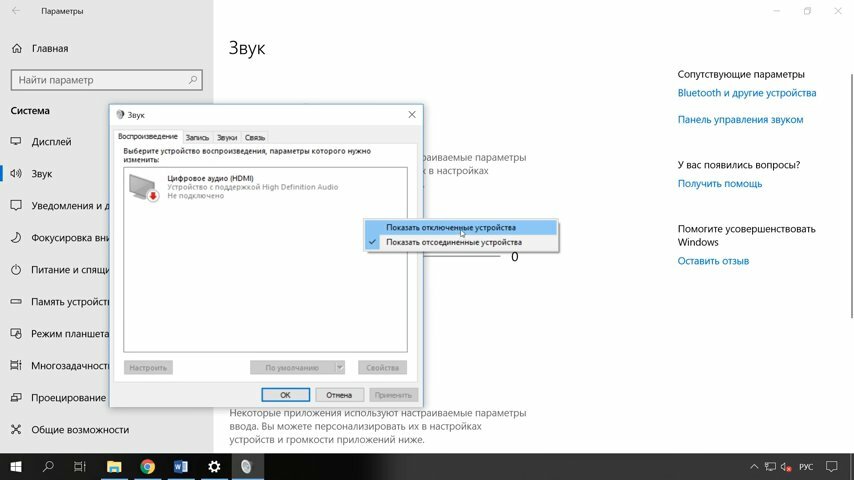
Task: Click the Свойства button
Action: [x=382, y=368]
